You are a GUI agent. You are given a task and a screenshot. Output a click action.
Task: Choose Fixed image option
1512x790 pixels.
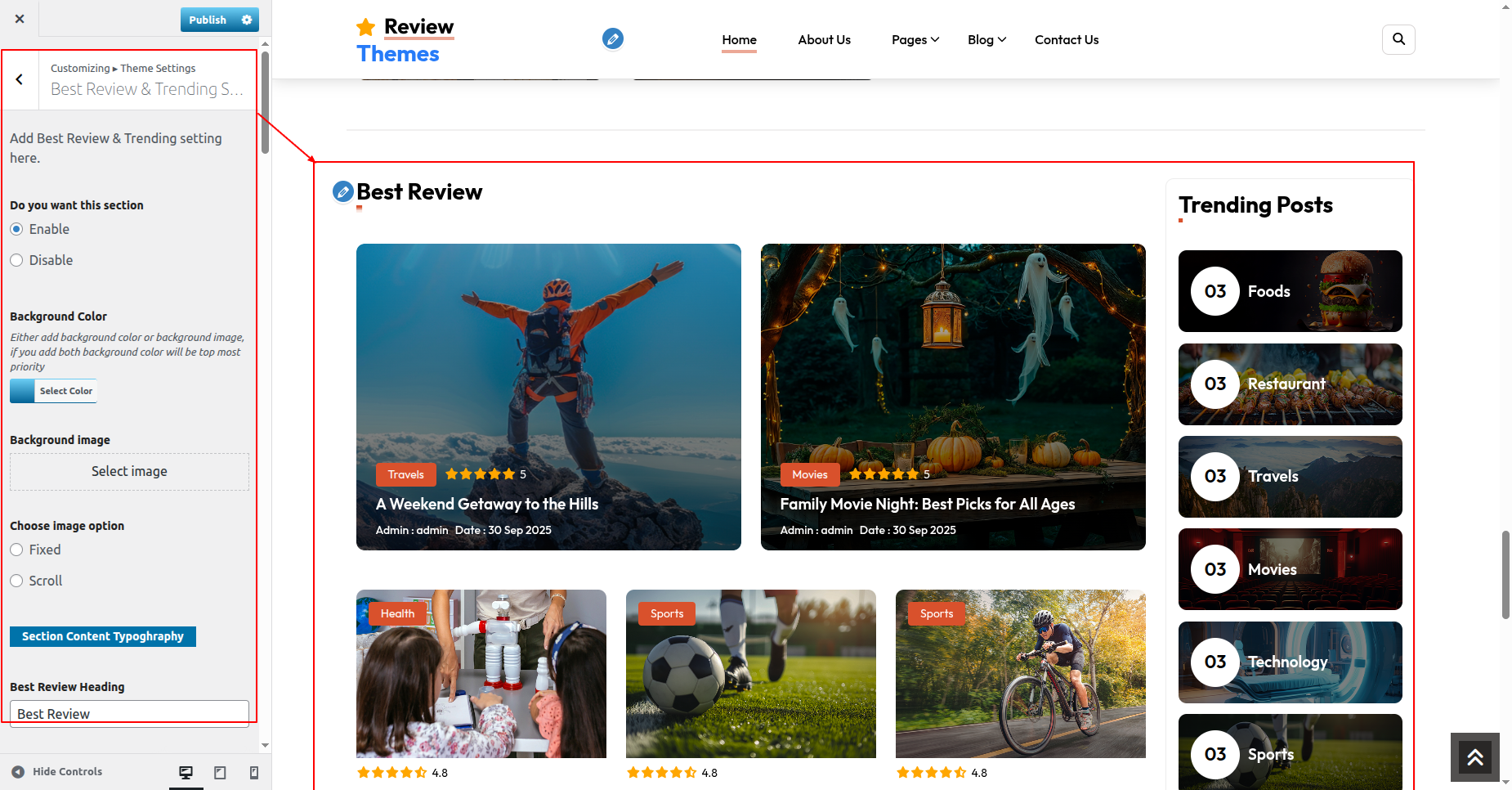[x=16, y=550]
